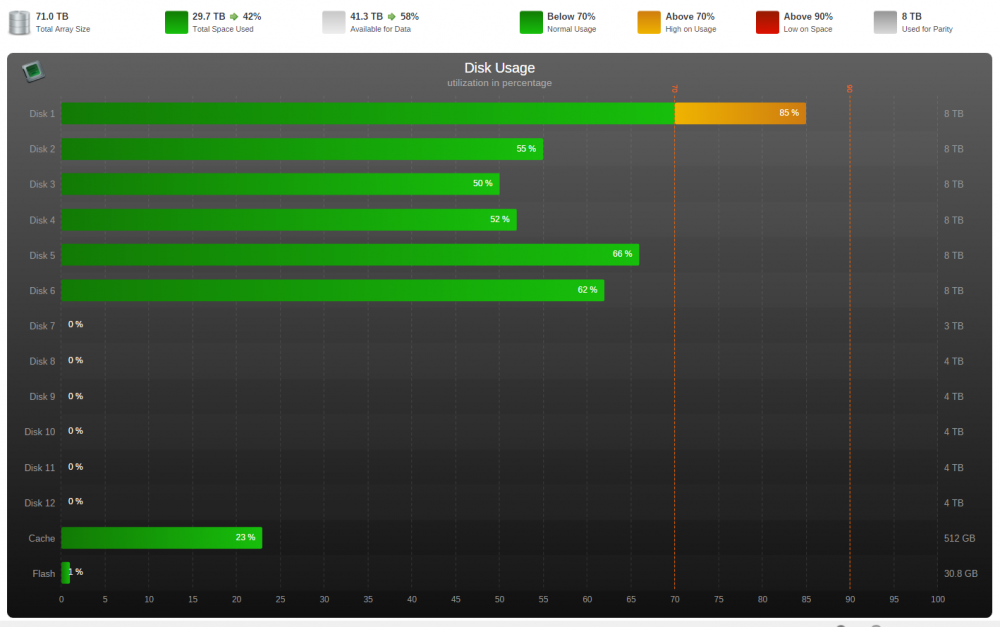Click the Cache row label
The width and height of the screenshot is (1000, 627).
pyautogui.click(x=41, y=538)
